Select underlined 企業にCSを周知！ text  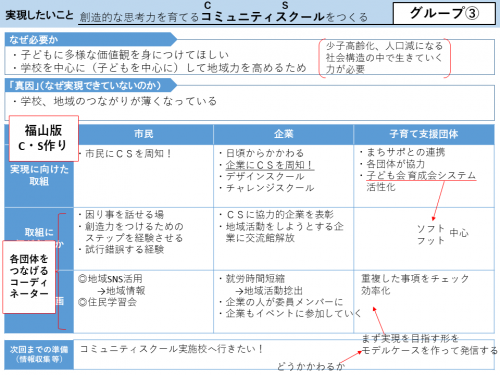(270, 165)
